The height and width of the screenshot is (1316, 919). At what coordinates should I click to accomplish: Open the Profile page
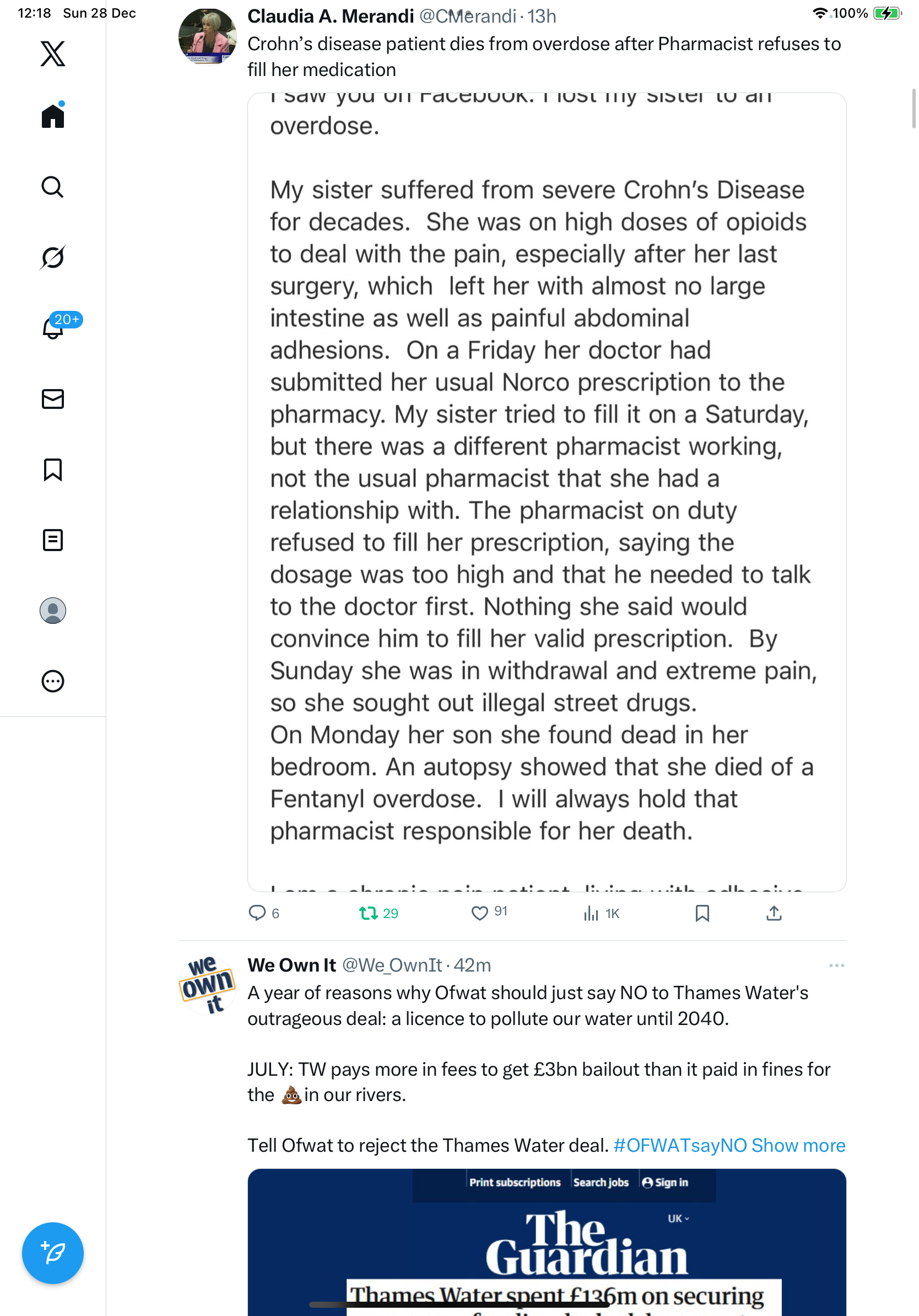(x=53, y=611)
